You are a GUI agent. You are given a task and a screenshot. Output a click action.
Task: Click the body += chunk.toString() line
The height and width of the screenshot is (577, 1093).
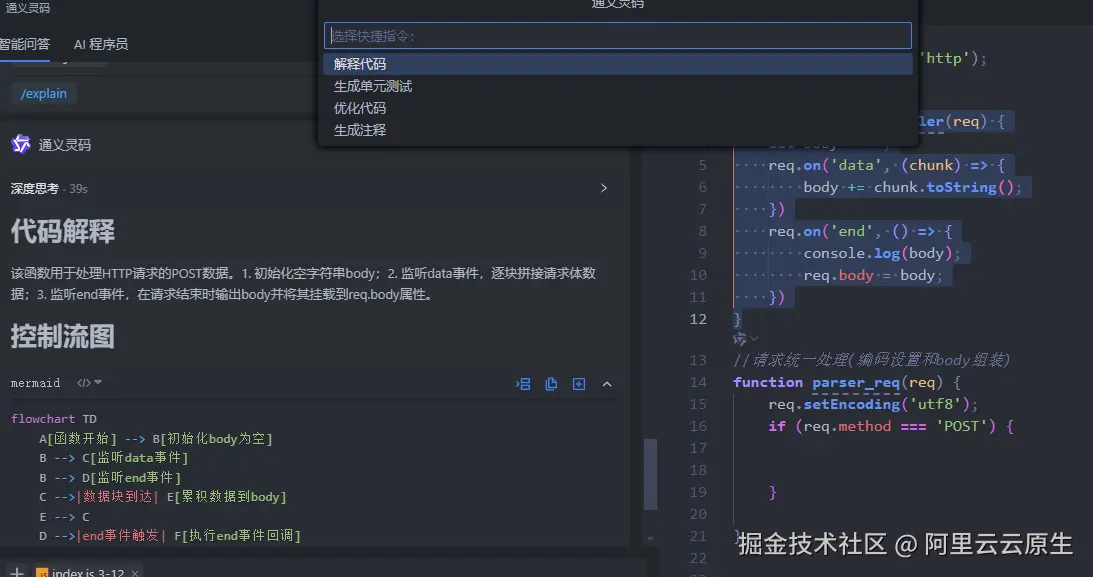pos(912,187)
